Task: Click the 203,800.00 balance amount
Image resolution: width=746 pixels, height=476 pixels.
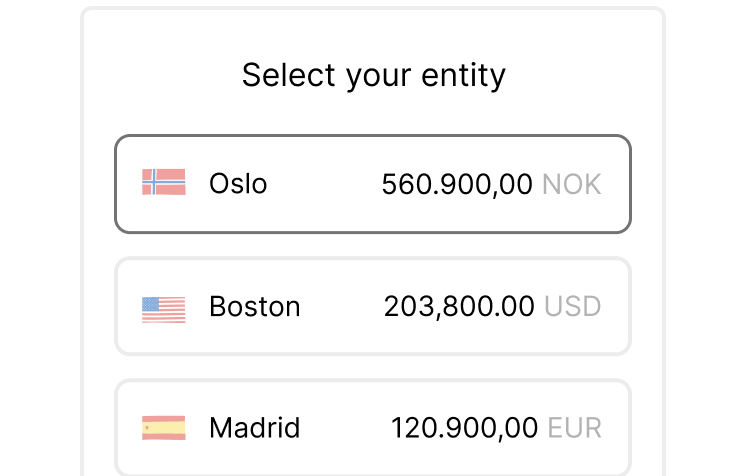Action: (458, 307)
